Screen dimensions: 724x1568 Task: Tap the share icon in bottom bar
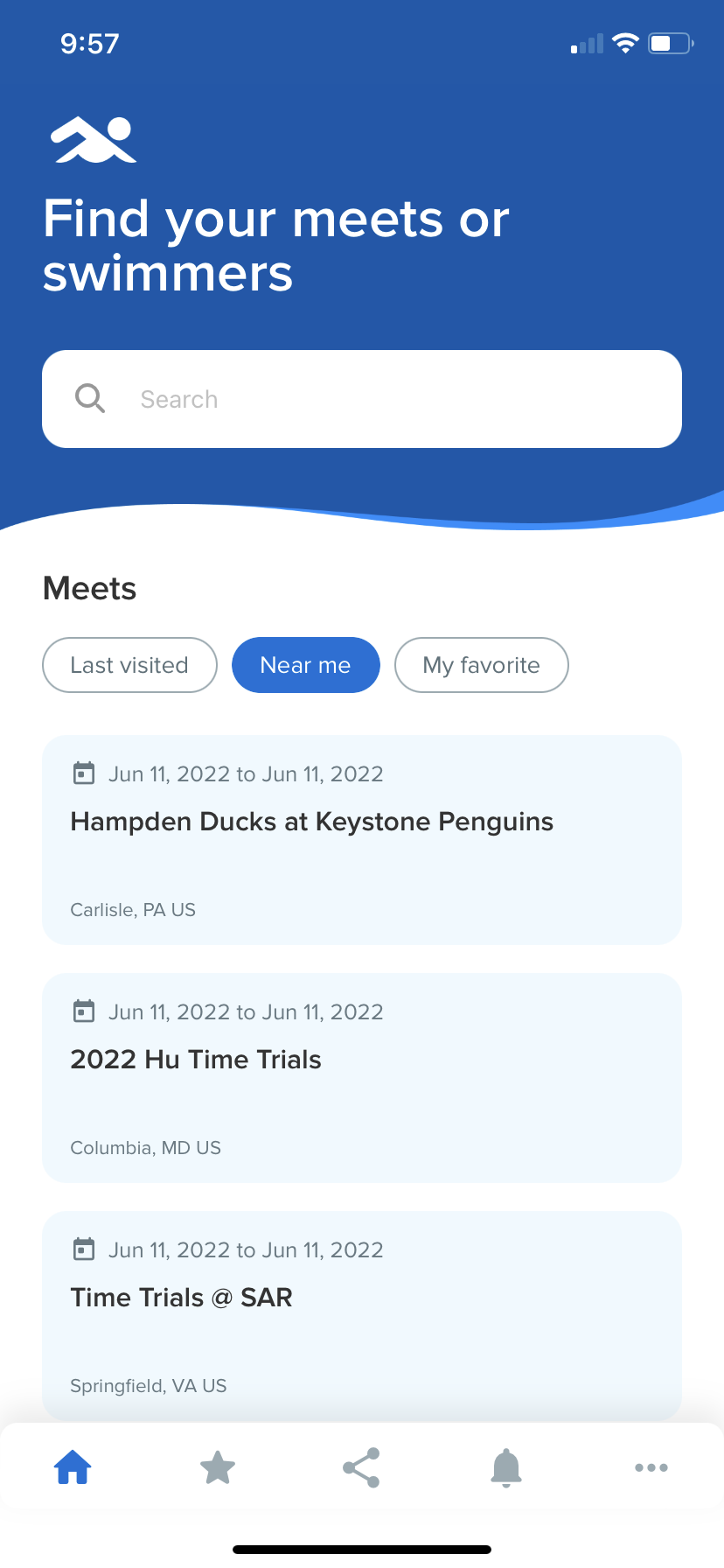point(361,1467)
